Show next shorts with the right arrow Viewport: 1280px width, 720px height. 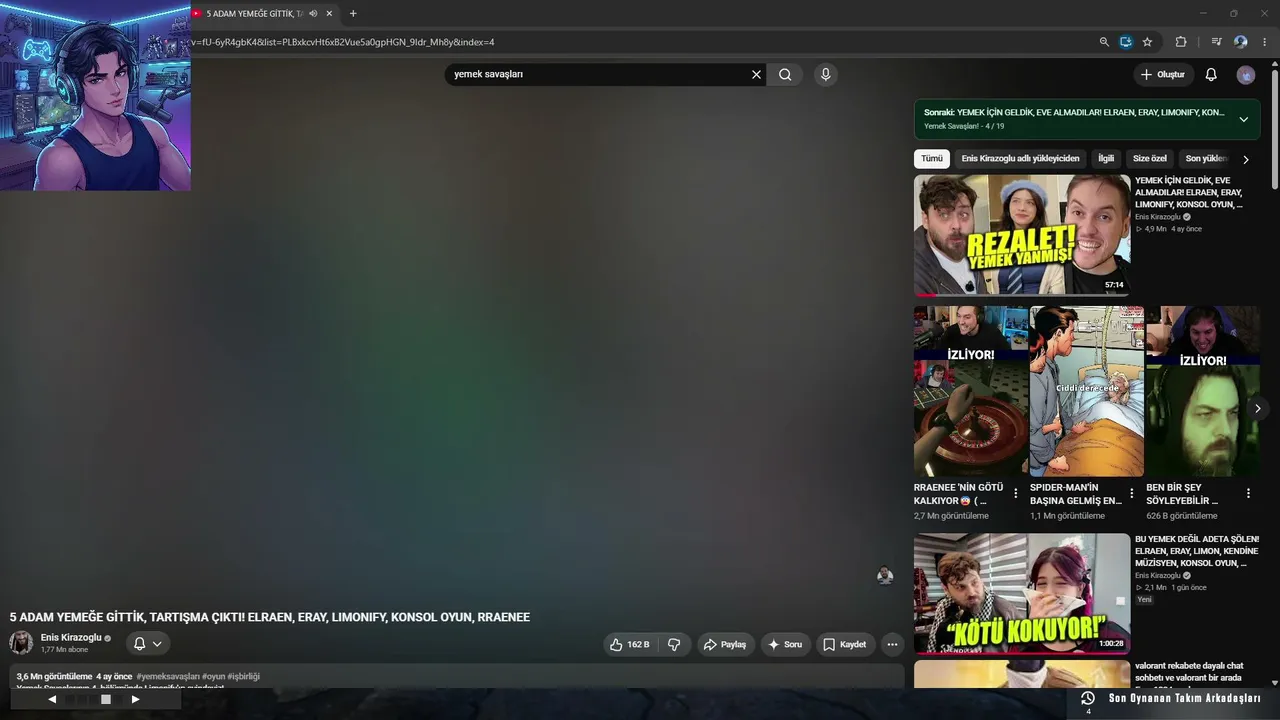(1257, 408)
